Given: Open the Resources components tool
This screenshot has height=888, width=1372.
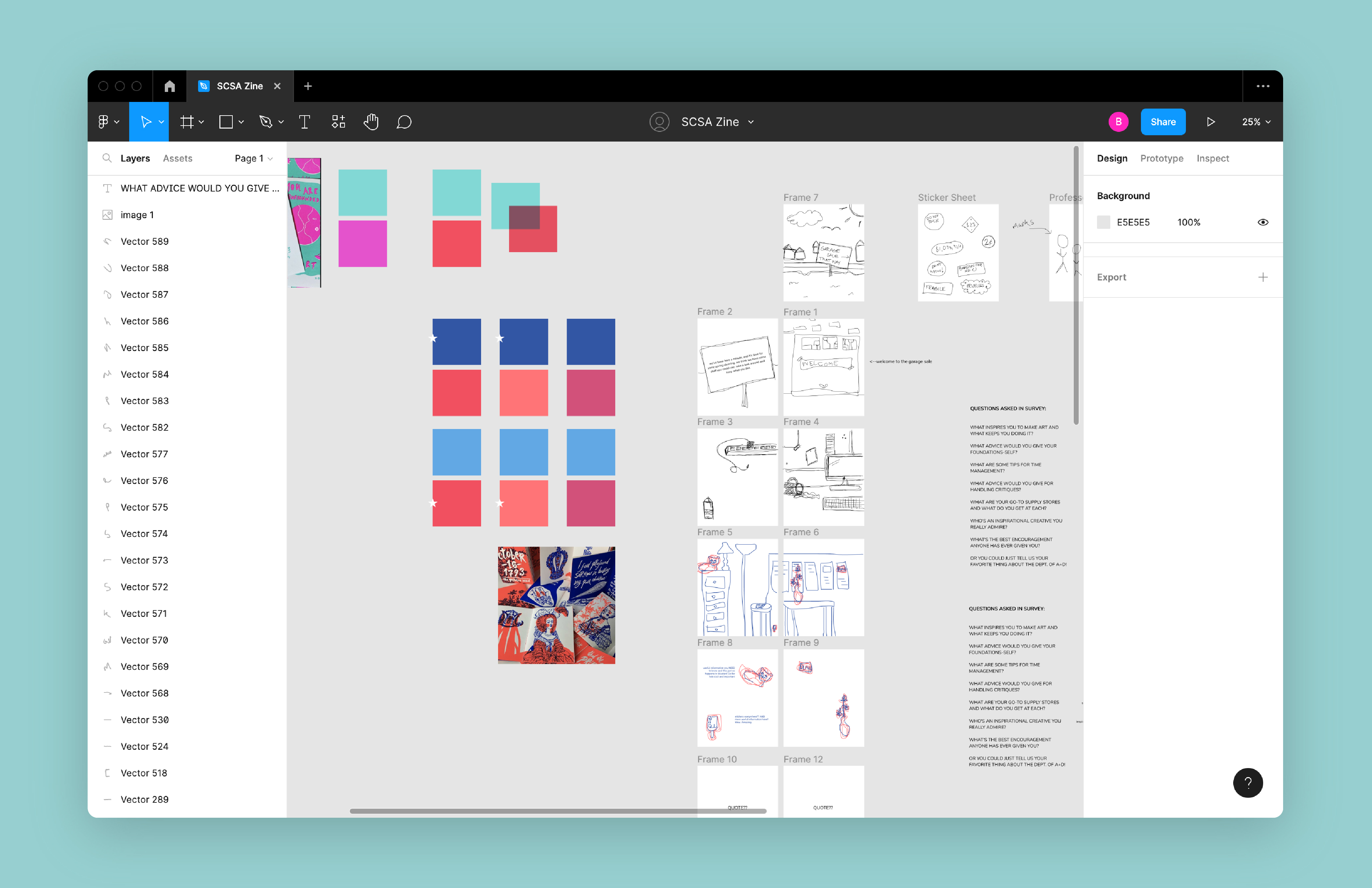Looking at the screenshot, I should pos(338,122).
